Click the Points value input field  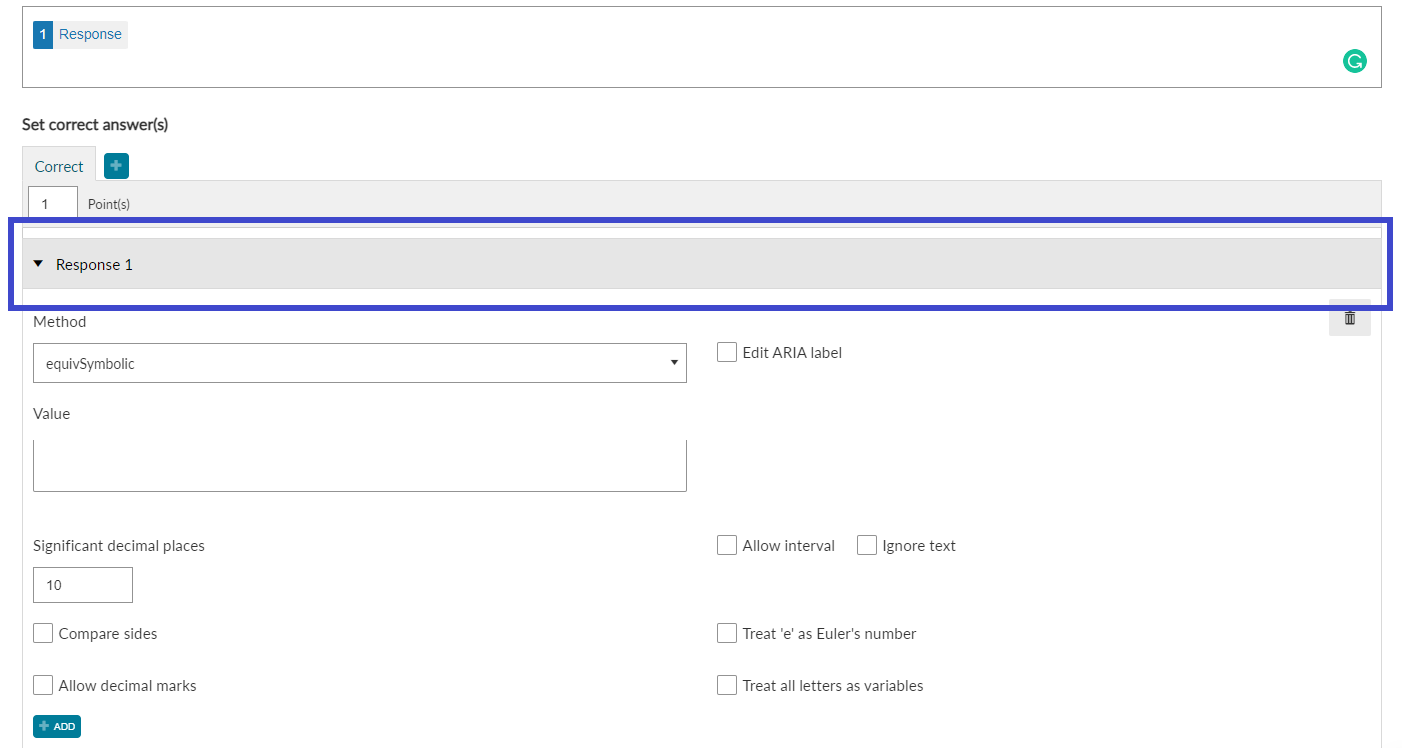click(53, 203)
